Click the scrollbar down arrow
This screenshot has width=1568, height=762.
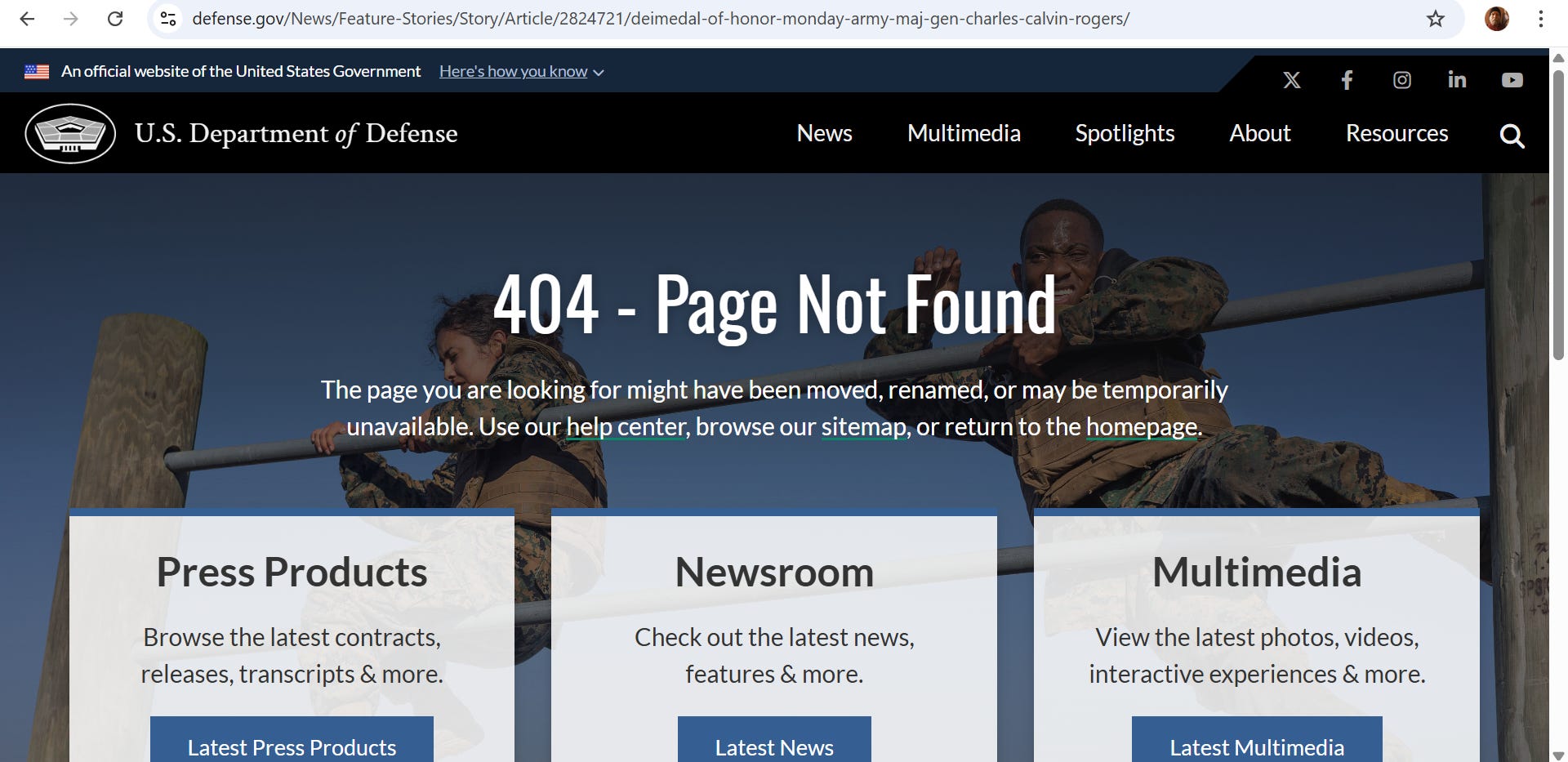[x=1558, y=755]
